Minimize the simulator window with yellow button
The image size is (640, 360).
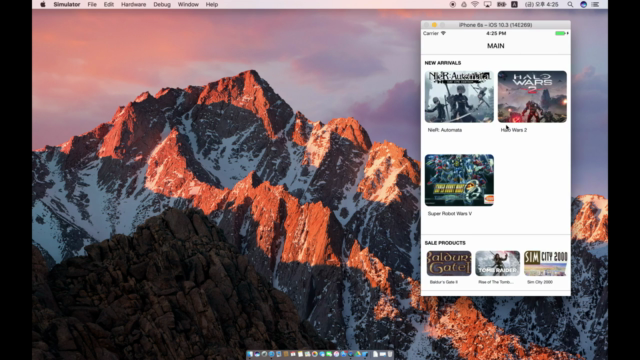pyautogui.click(x=434, y=25)
